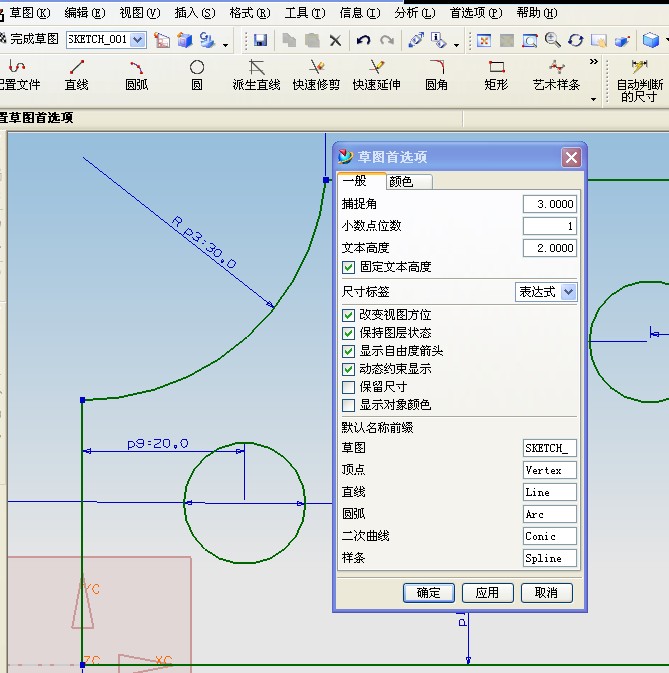Viewport: 669px width, 673px height.
Task: Expand the sketch curve toolbar chevron overflow
Action: [x=593, y=61]
